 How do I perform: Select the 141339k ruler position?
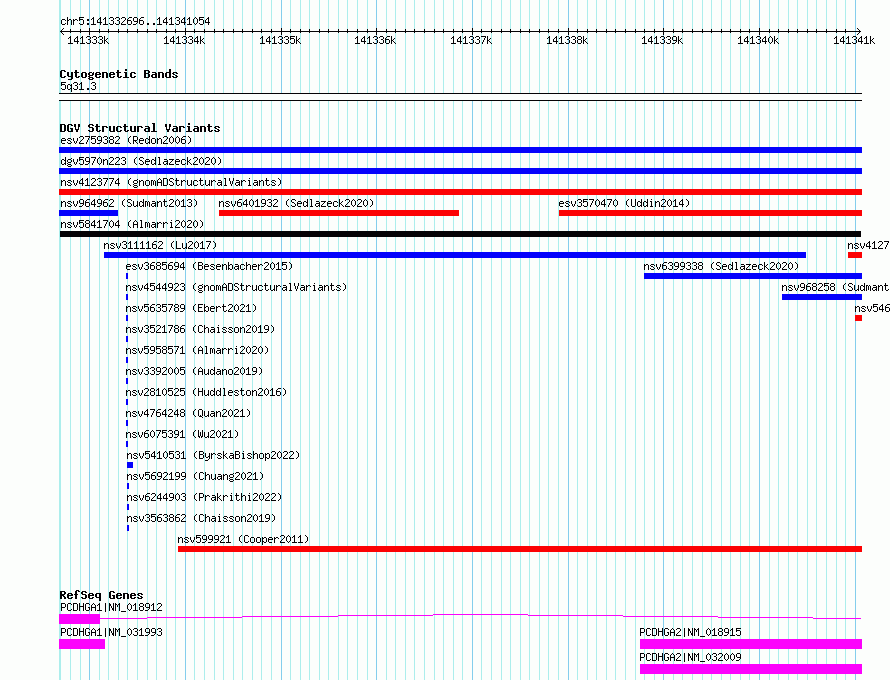click(x=662, y=40)
